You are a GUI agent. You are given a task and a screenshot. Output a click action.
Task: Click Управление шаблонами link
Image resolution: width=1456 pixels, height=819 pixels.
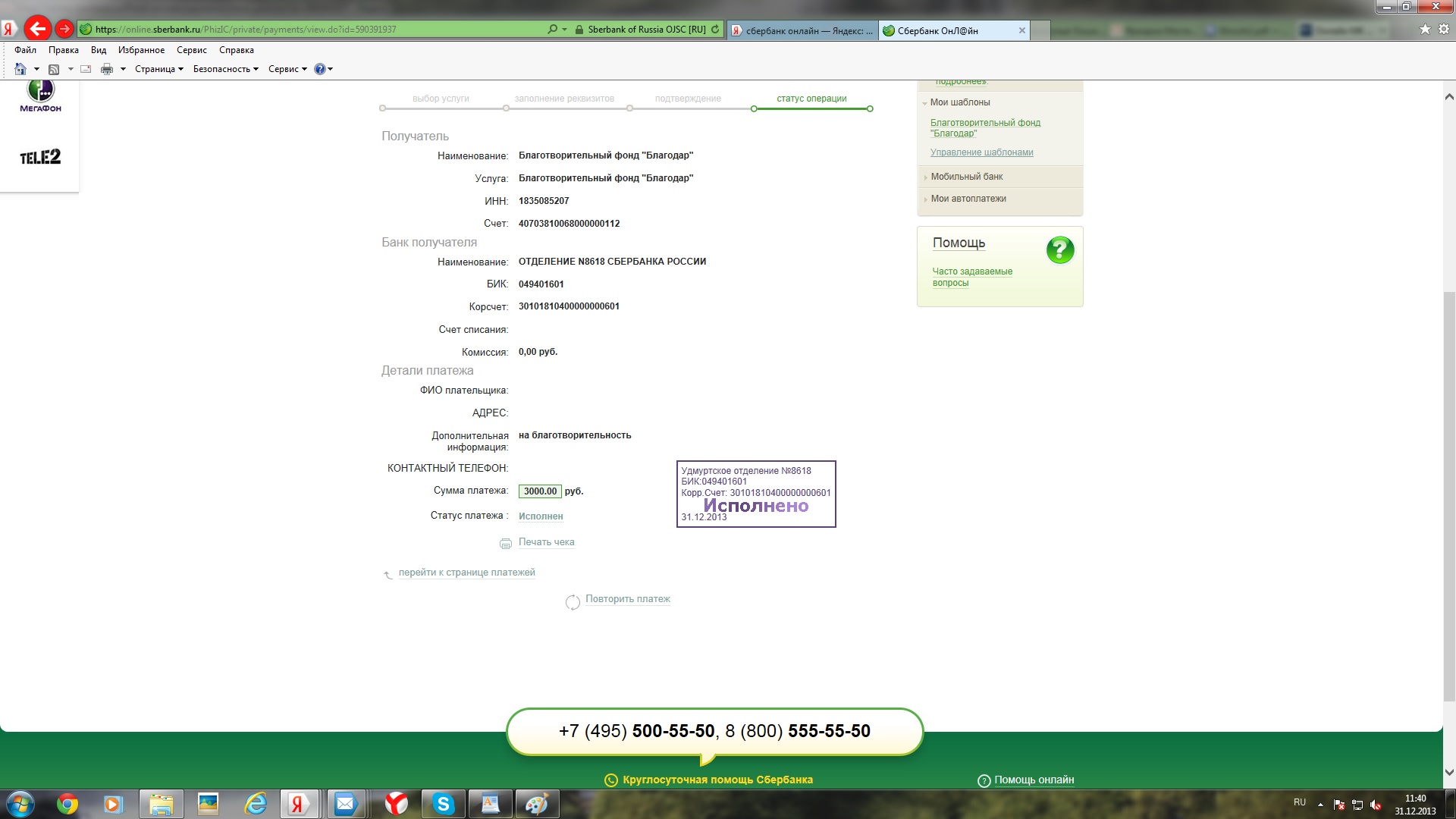click(981, 152)
